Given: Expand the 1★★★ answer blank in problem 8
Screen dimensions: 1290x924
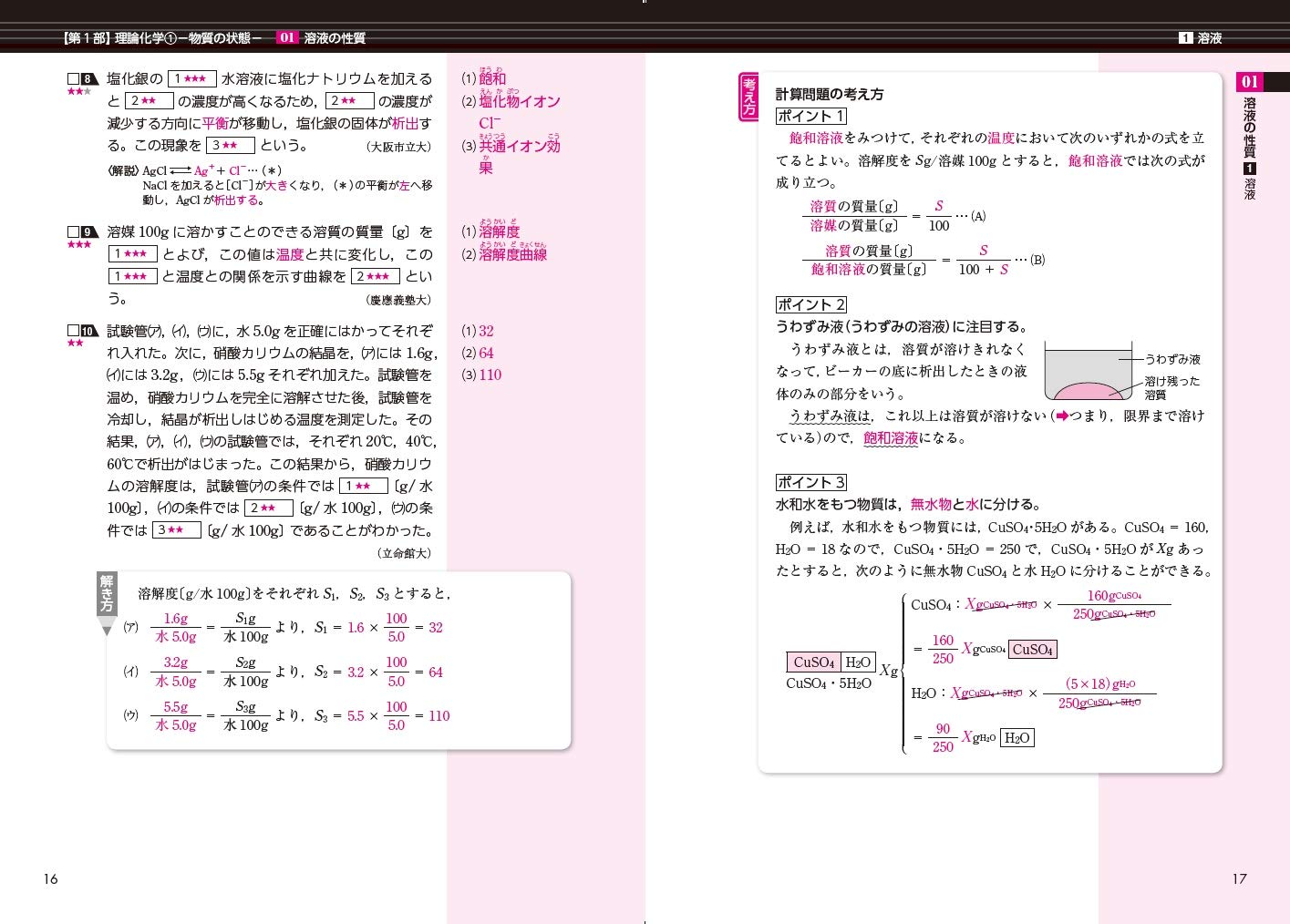Looking at the screenshot, I should [x=191, y=79].
